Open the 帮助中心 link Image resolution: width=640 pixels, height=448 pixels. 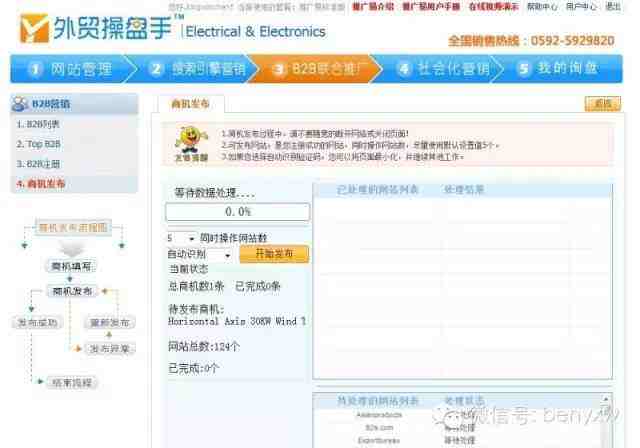click(542, 7)
